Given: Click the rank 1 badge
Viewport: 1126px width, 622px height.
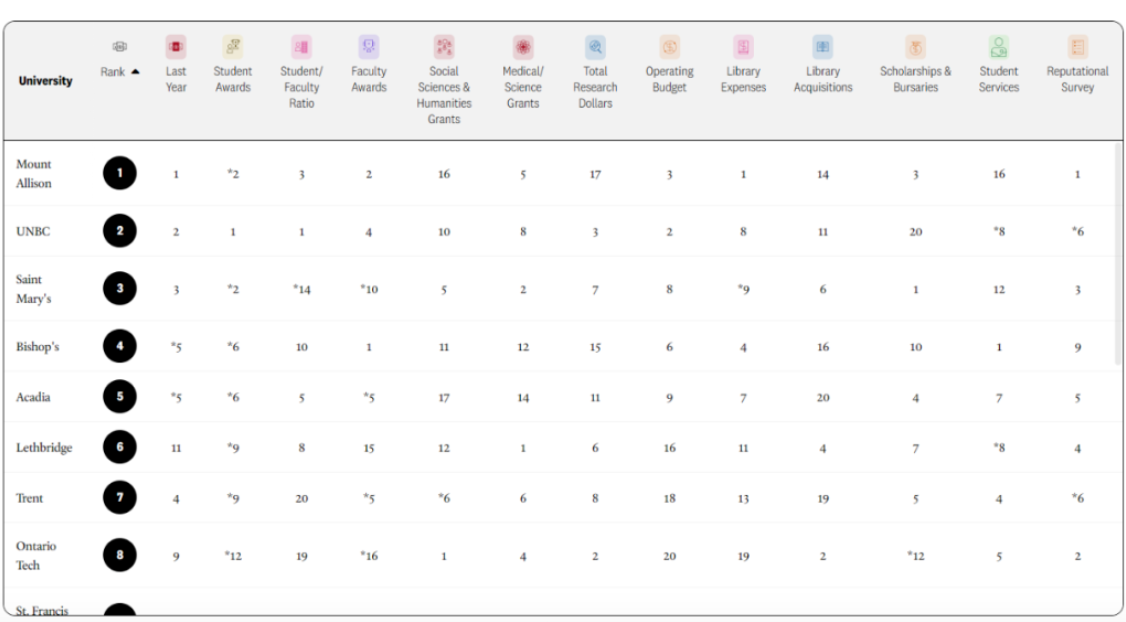Looking at the screenshot, I should pyautogui.click(x=120, y=174).
